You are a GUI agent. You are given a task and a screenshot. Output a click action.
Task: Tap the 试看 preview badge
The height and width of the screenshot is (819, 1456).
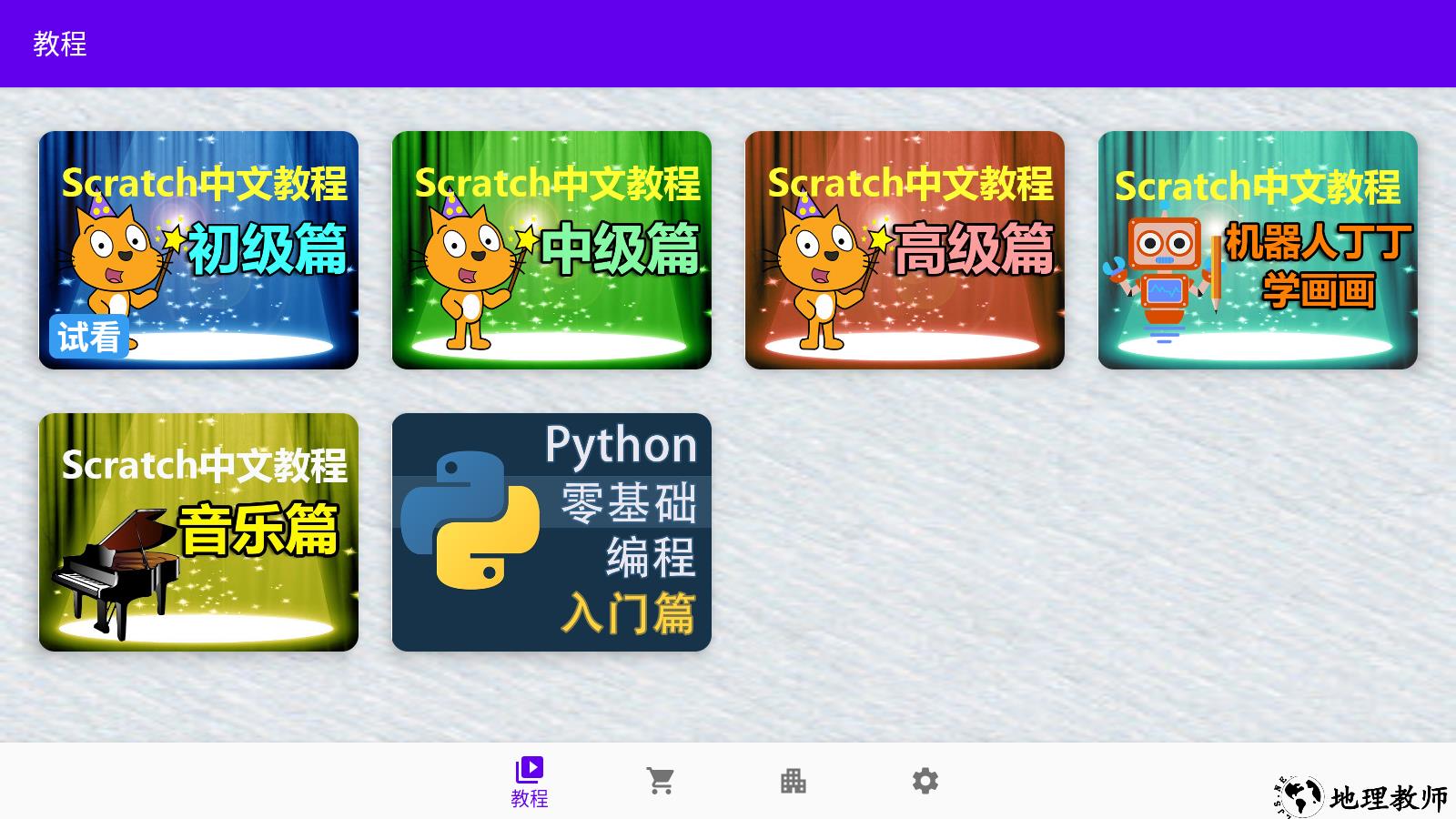88,337
